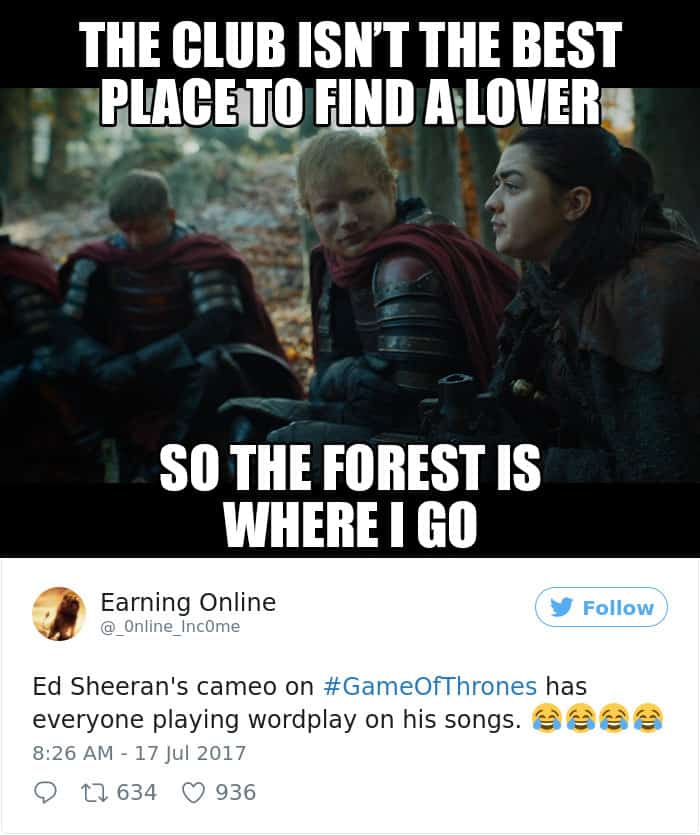Open the Earning Online display name
The image size is (700, 835).
[188, 603]
